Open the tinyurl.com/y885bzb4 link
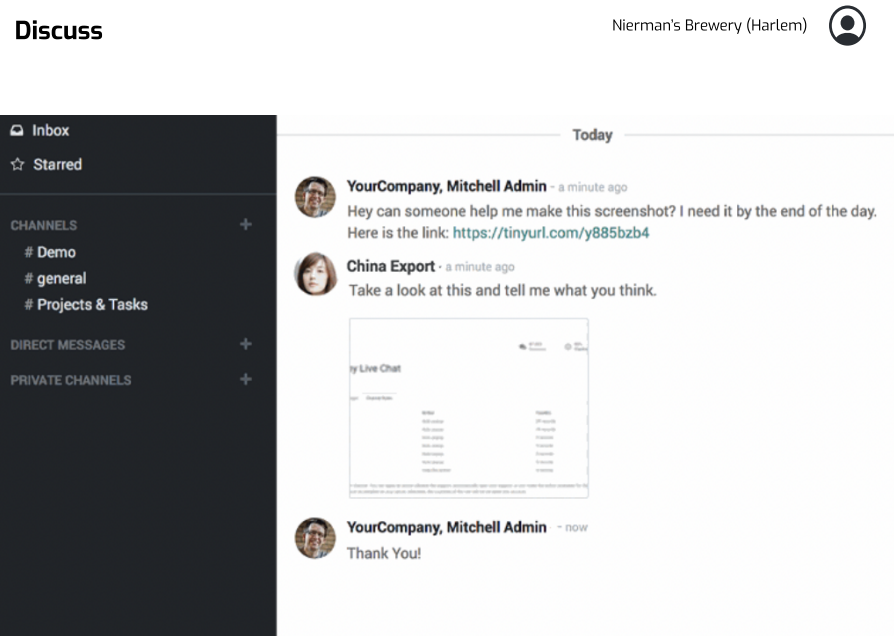 point(551,233)
